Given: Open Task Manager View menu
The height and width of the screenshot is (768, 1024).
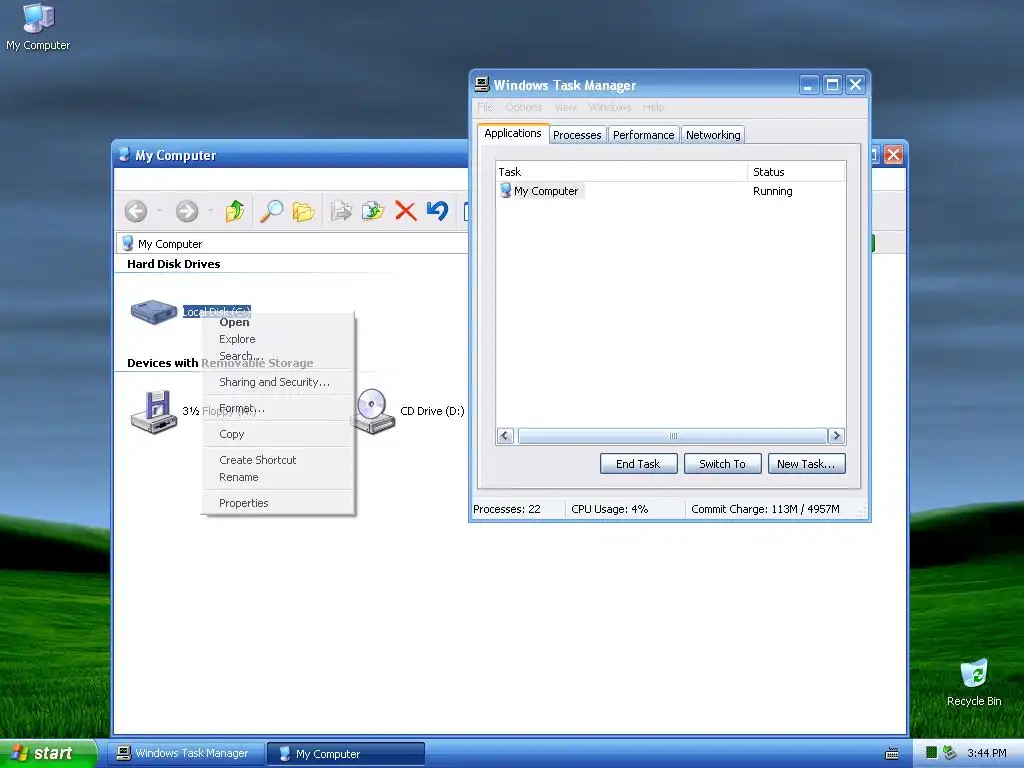Looking at the screenshot, I should [x=566, y=107].
